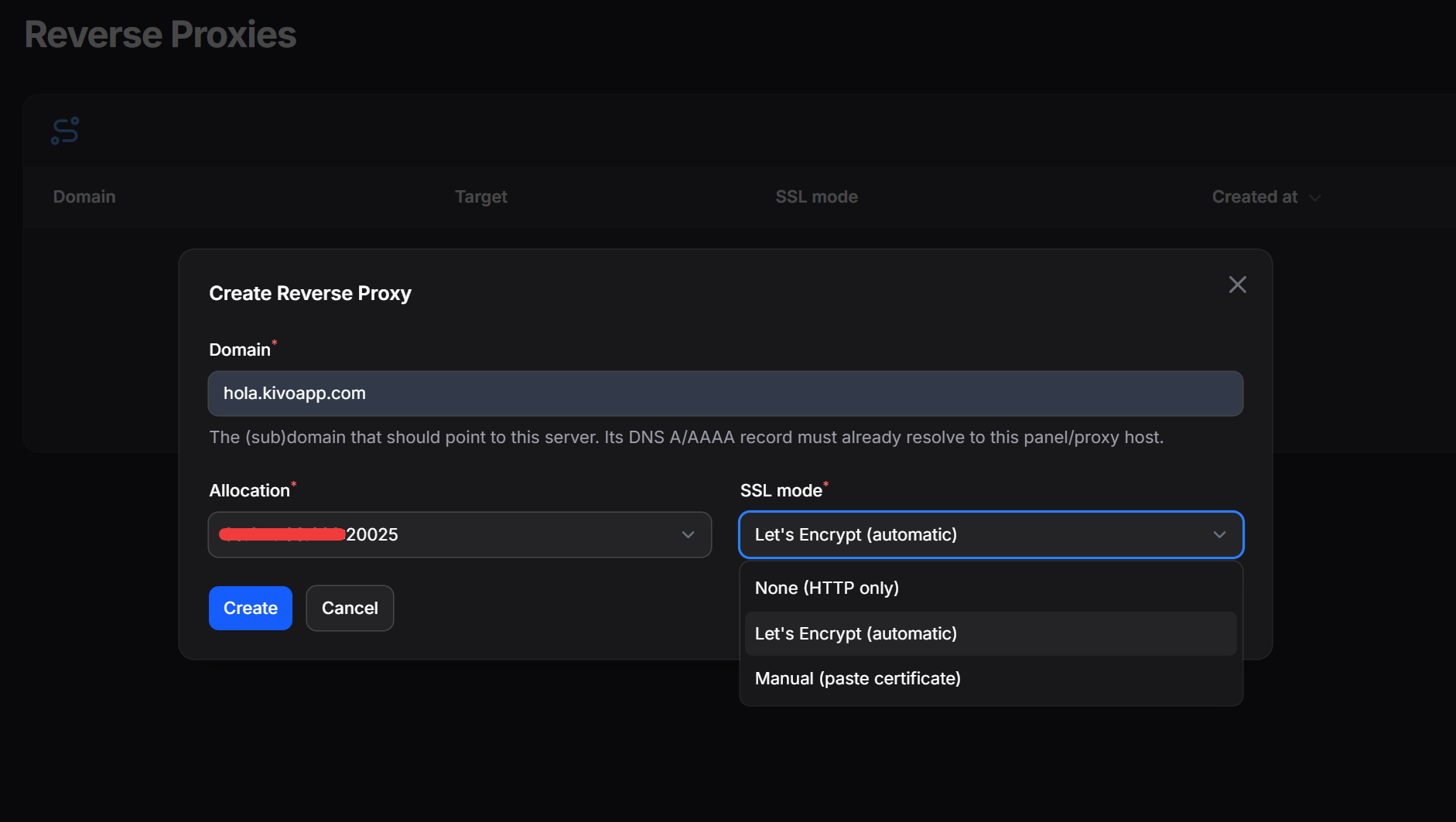Image resolution: width=1456 pixels, height=822 pixels.
Task: Select None (HTTP only) option
Action: 990,588
